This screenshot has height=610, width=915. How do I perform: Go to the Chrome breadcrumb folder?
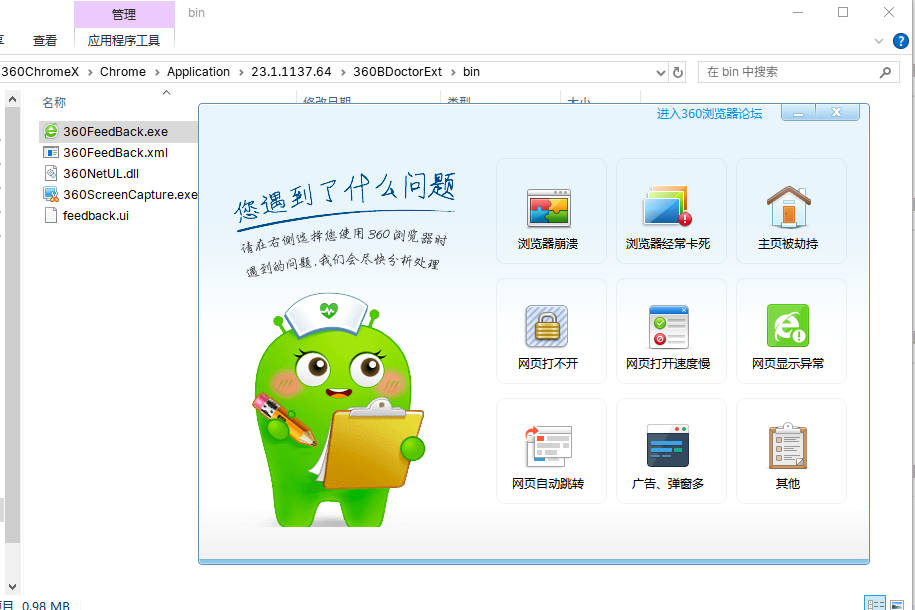pos(123,72)
